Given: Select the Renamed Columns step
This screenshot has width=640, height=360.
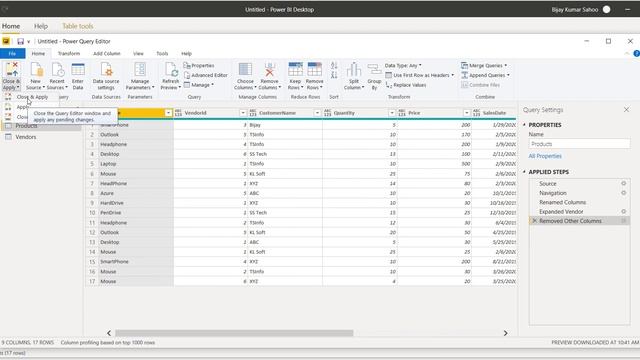Looking at the screenshot, I should pos(562,202).
